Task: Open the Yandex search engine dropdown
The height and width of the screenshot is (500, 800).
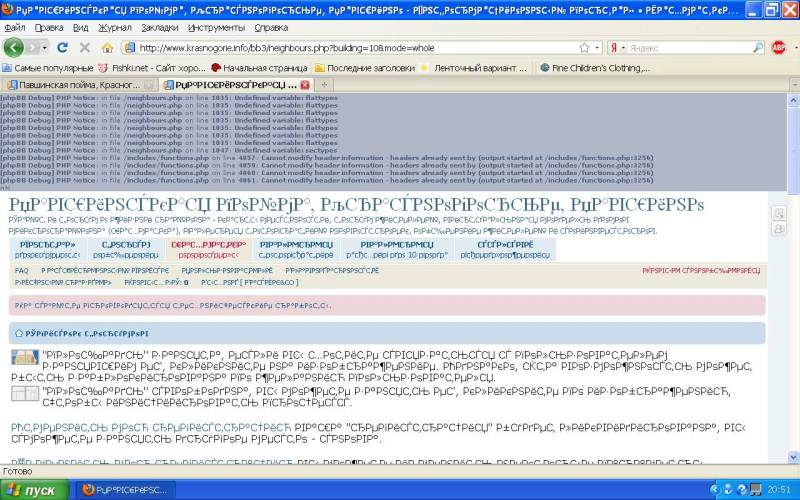Action: click(x=622, y=47)
